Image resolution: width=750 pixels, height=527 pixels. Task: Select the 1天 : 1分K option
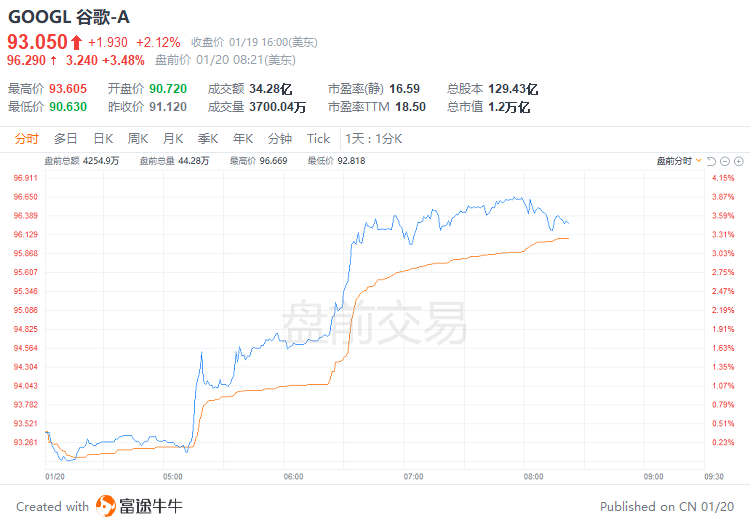(x=374, y=139)
